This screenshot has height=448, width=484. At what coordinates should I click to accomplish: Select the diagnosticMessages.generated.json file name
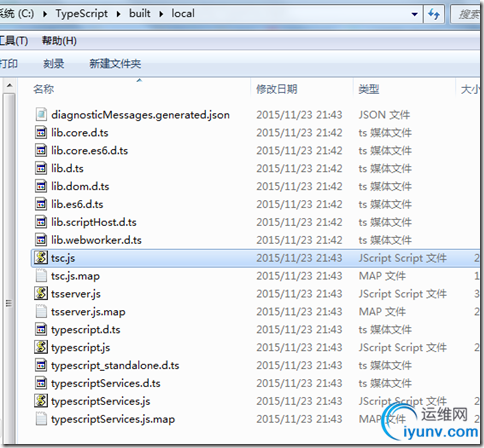(x=140, y=115)
